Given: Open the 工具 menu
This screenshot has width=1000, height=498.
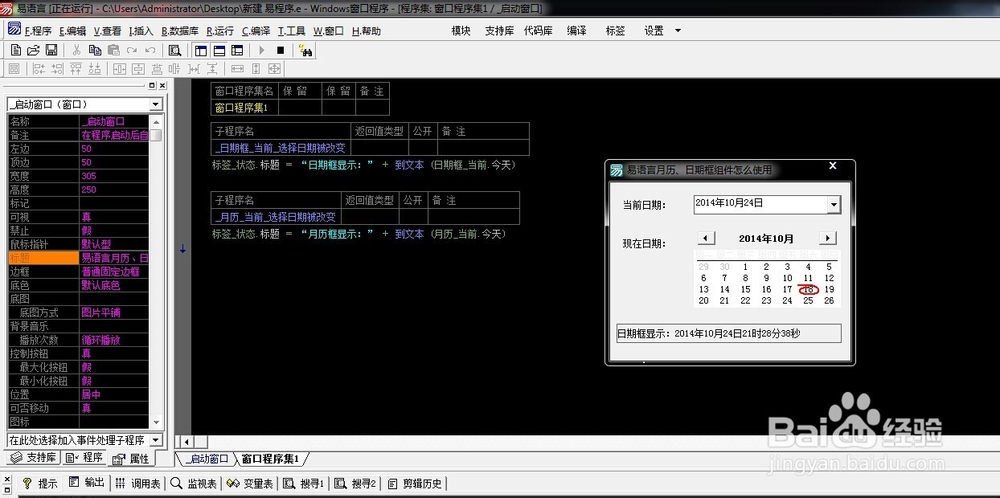Looking at the screenshot, I should tap(291, 31).
